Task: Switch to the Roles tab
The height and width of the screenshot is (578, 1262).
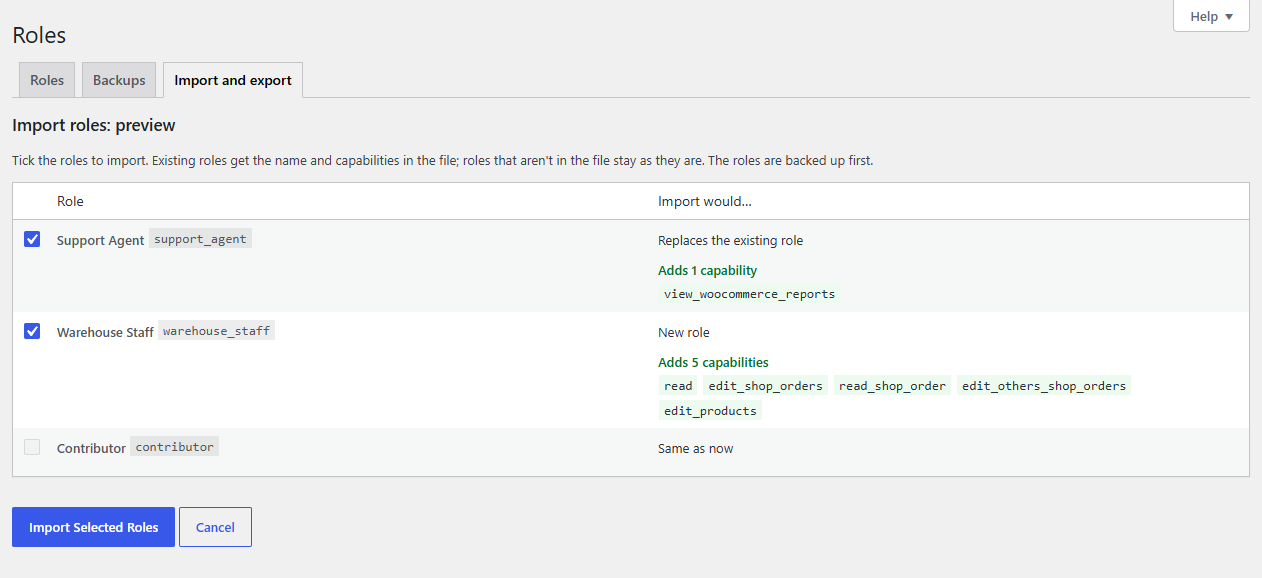Action: (47, 80)
